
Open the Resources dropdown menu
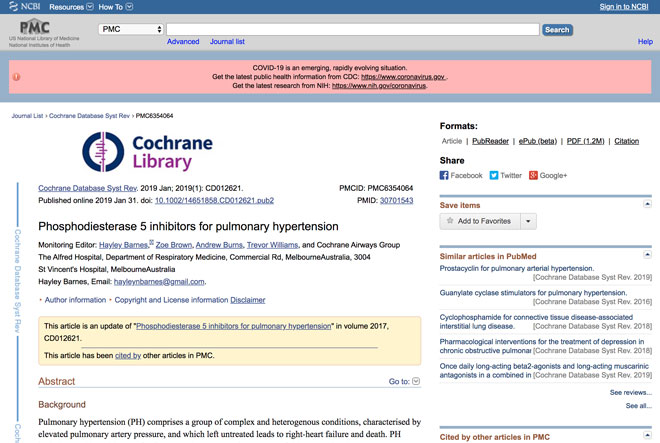tap(71, 7)
